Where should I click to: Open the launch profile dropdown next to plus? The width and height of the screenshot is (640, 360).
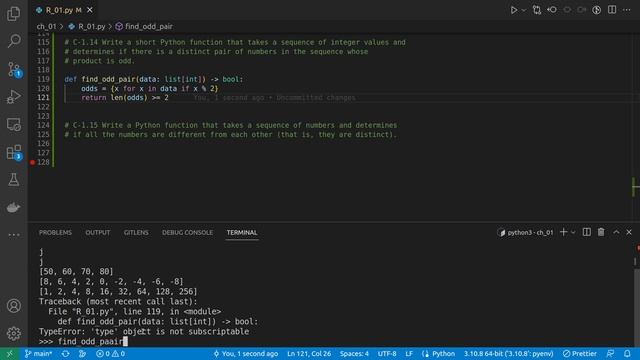point(573,232)
